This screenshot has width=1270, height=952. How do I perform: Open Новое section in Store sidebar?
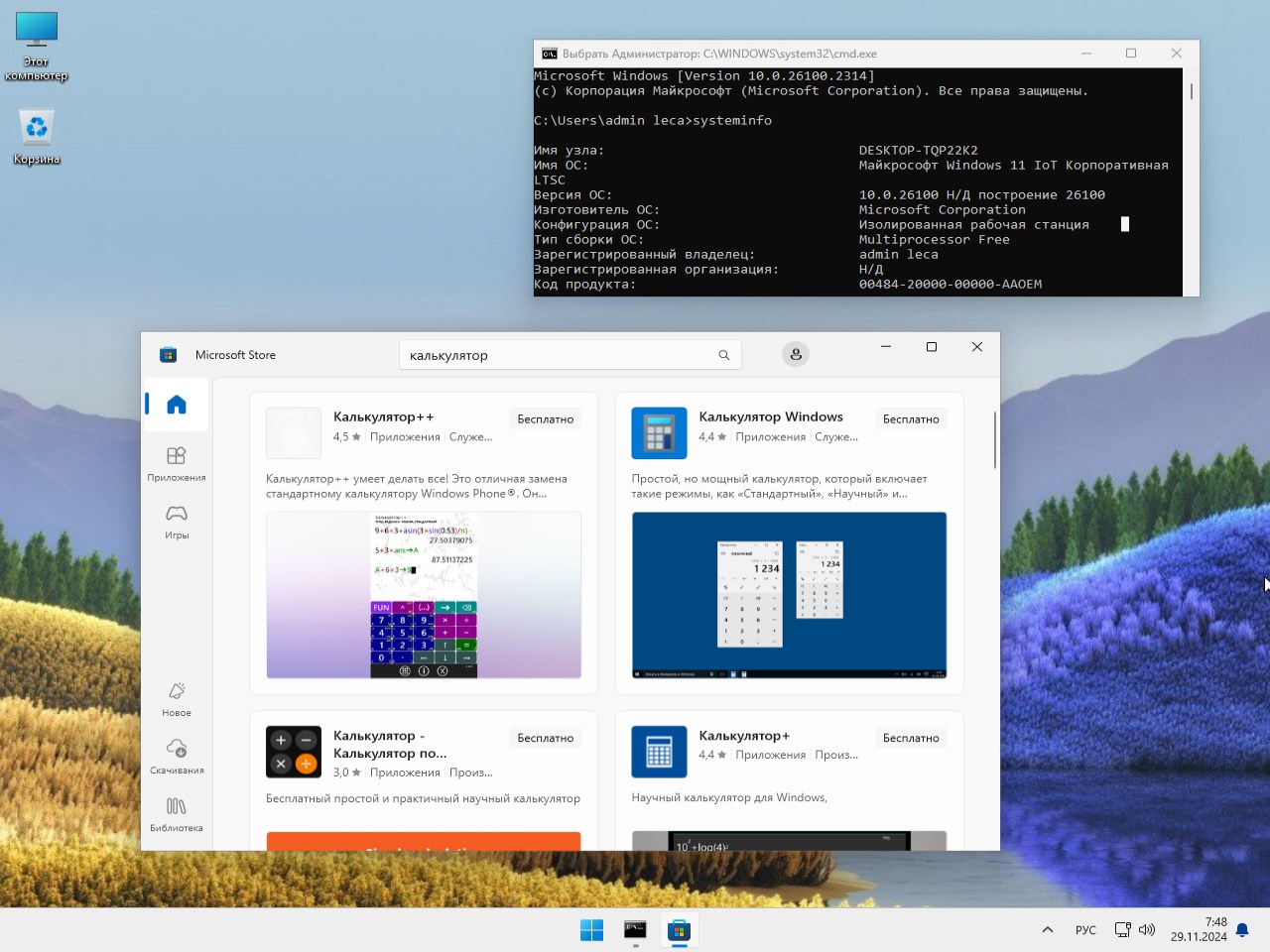(177, 698)
